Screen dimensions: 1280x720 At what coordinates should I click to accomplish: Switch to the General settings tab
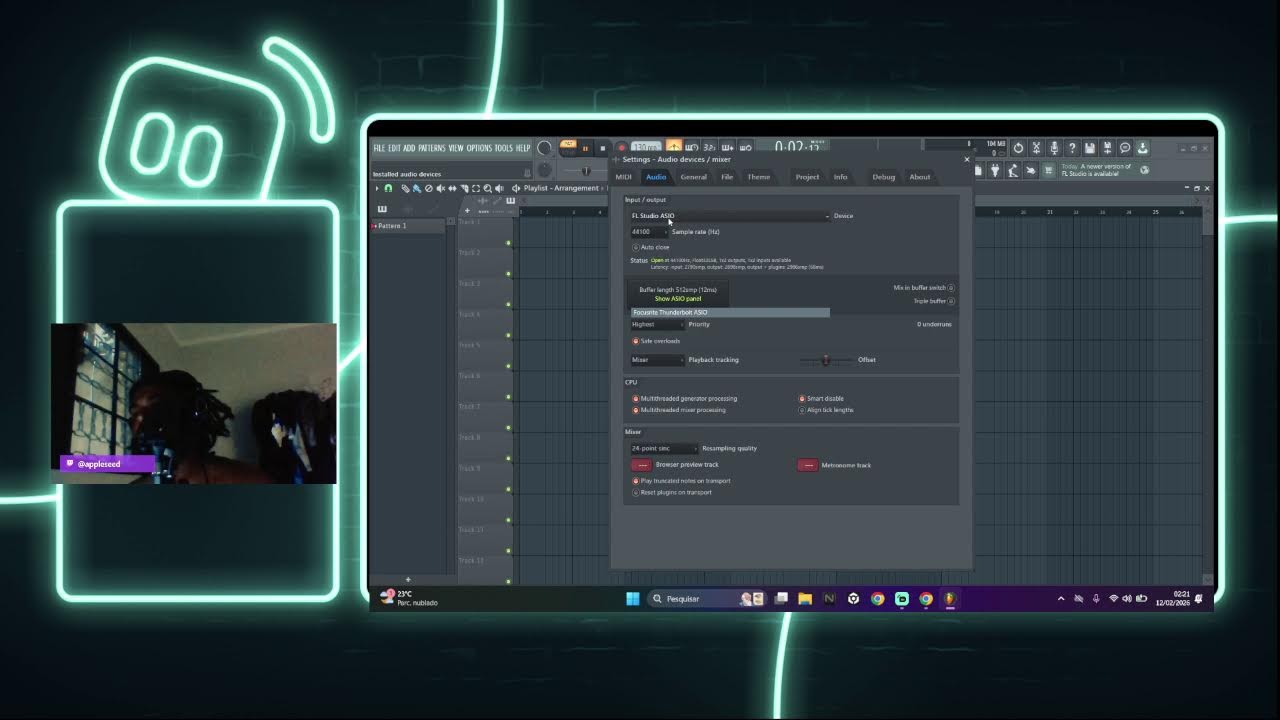(x=693, y=177)
